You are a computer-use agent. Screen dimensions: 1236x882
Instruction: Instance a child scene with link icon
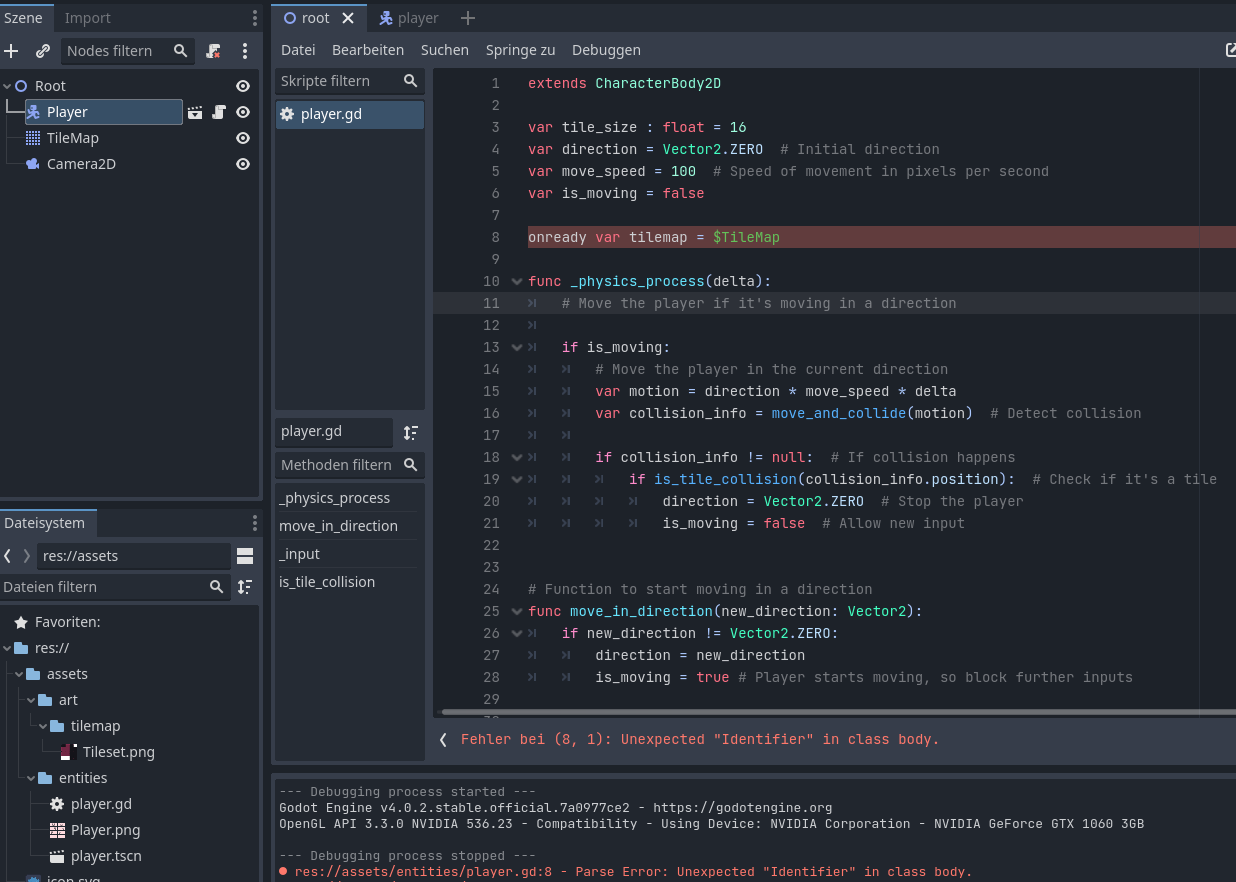pyautogui.click(x=43, y=51)
